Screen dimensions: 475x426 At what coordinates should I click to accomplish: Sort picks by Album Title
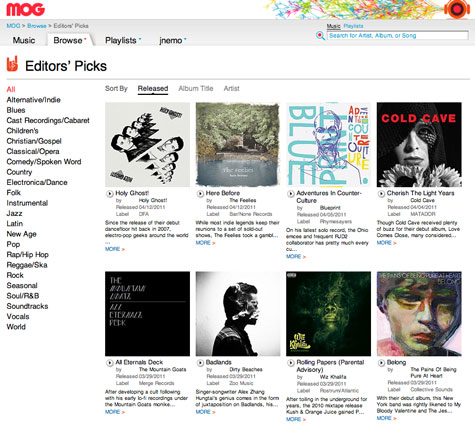coord(196,88)
